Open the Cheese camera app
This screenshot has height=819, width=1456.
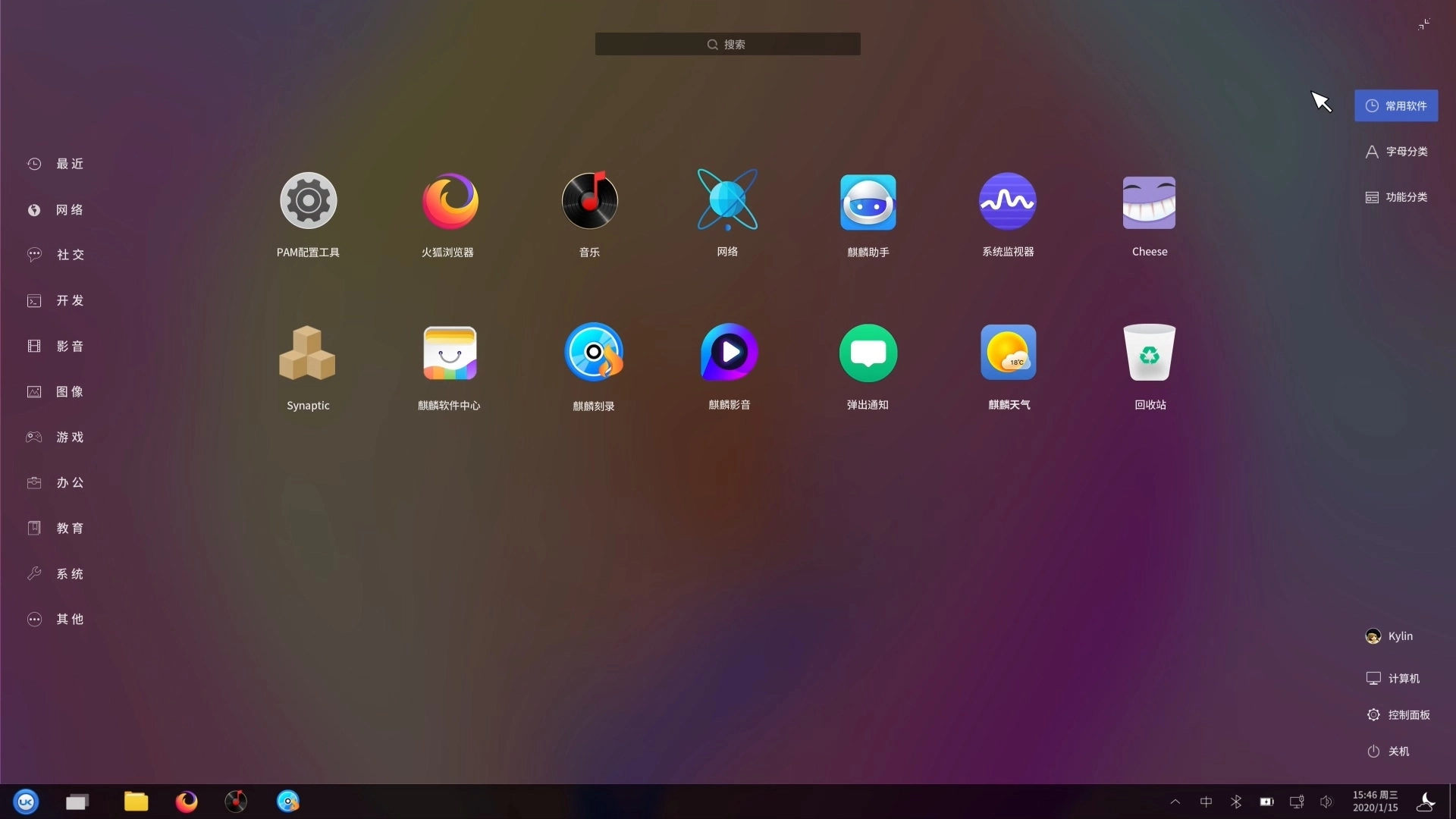pos(1149,202)
